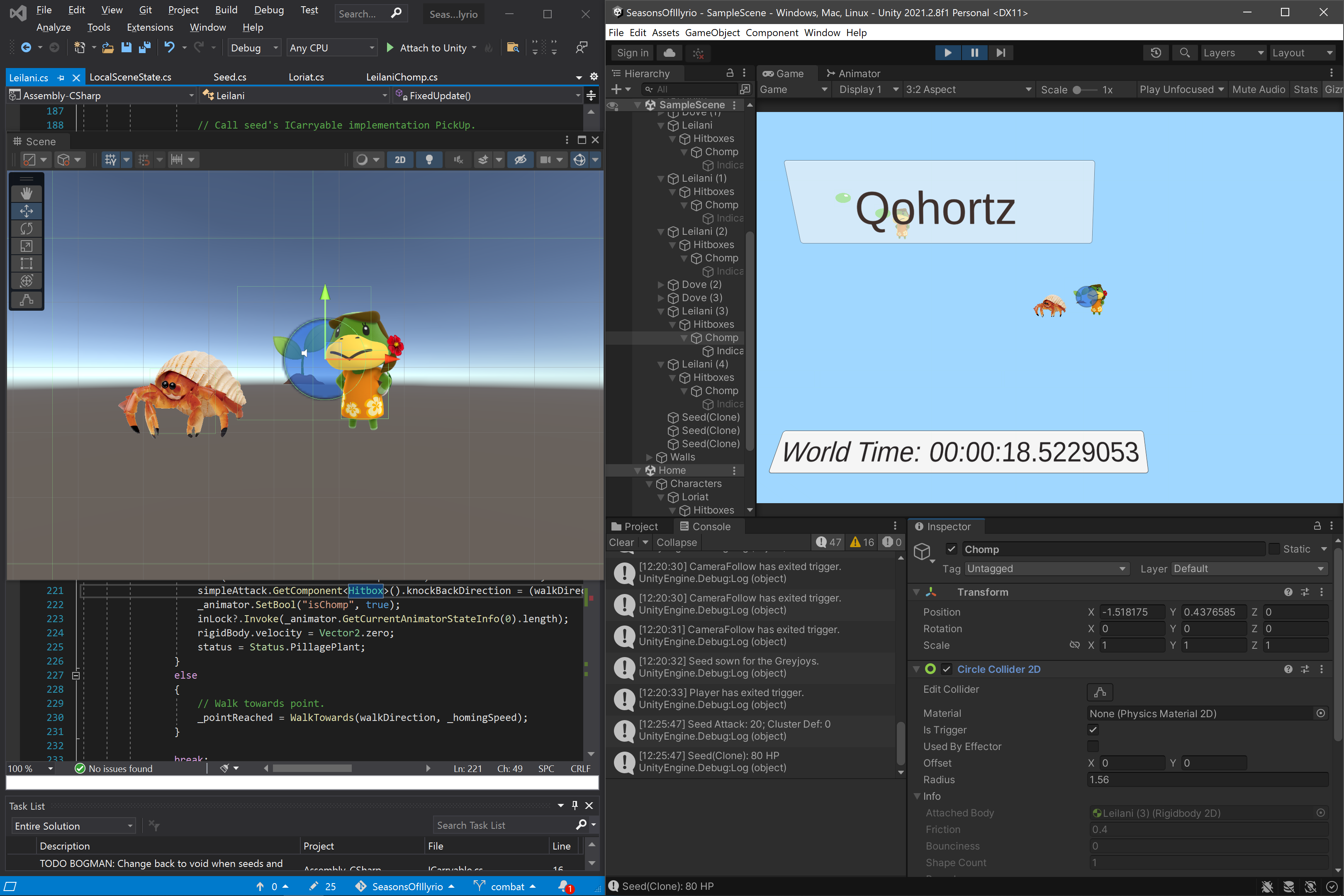Open the Layers dropdown in Unity
The image size is (1344, 896).
coord(1234,53)
